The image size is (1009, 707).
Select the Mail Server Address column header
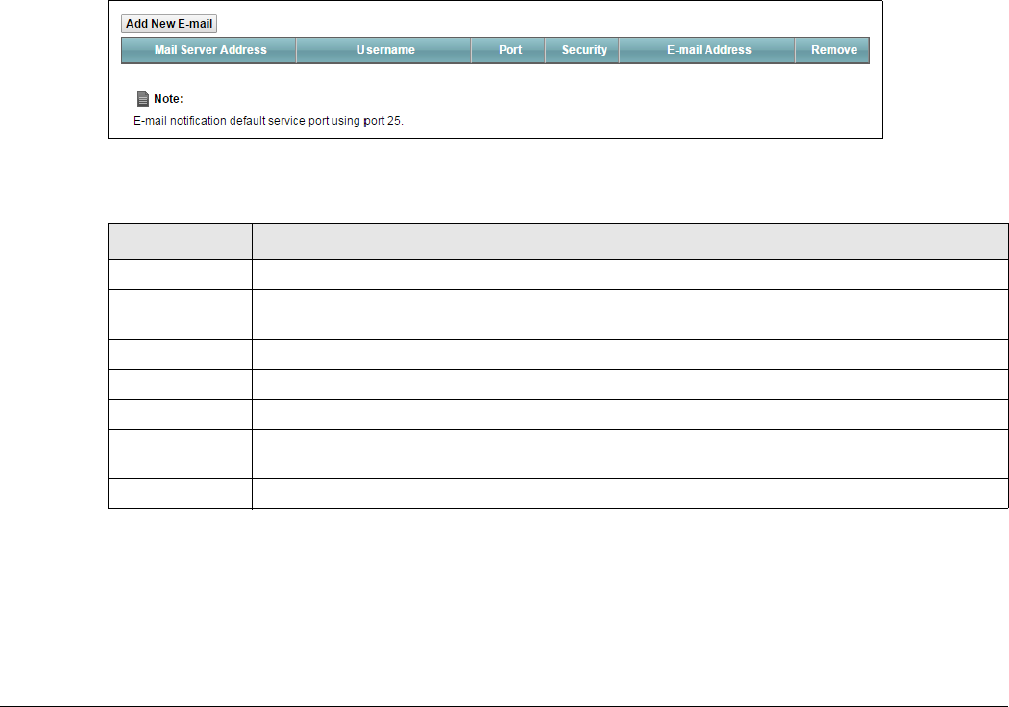pyautogui.click(x=209, y=50)
